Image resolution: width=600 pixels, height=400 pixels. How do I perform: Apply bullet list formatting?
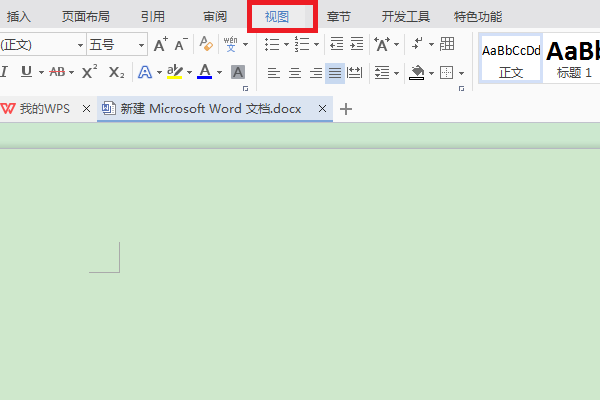tap(272, 44)
